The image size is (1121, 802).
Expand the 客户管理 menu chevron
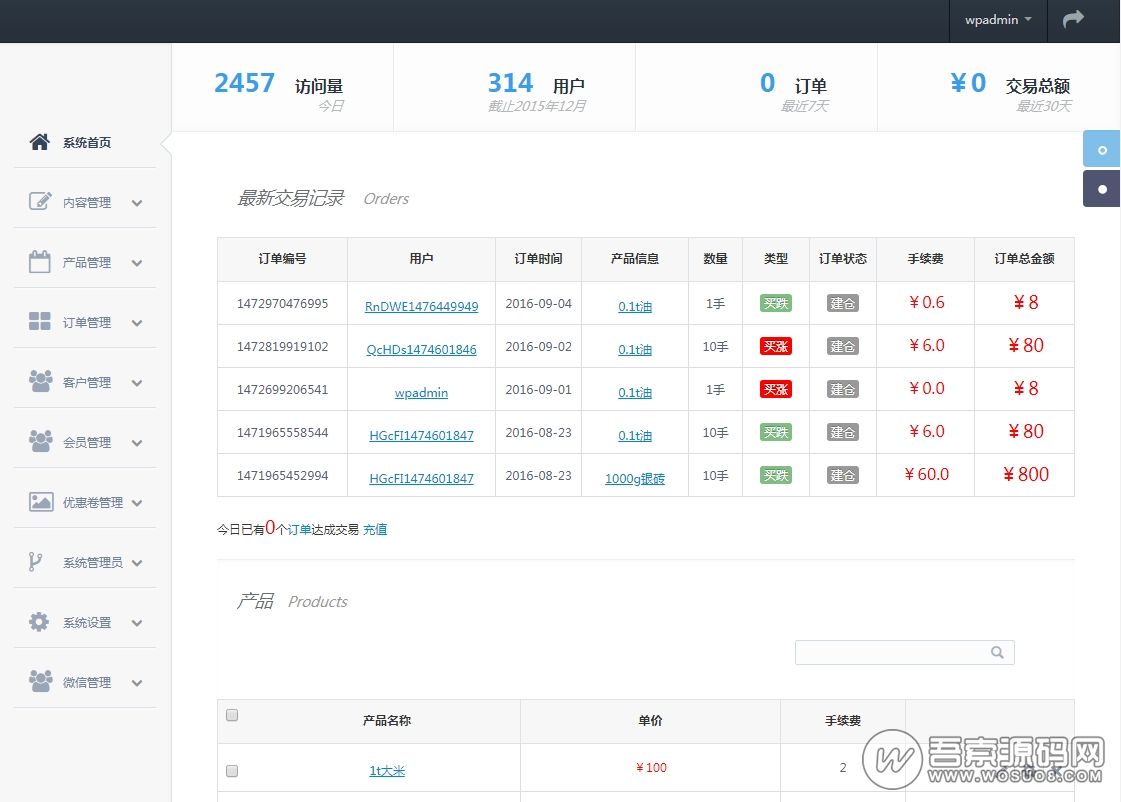(x=137, y=383)
